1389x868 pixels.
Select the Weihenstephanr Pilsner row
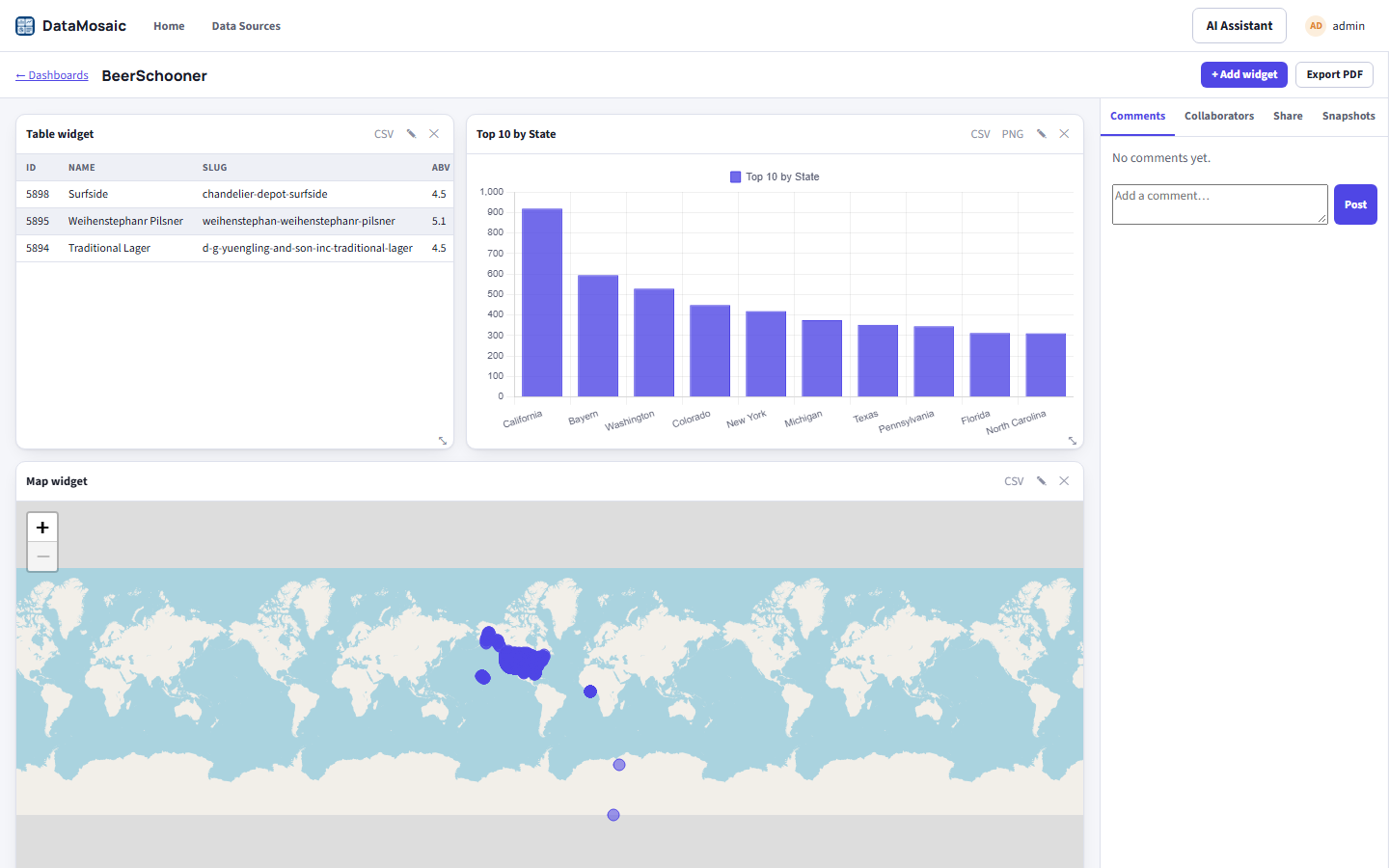click(x=234, y=221)
